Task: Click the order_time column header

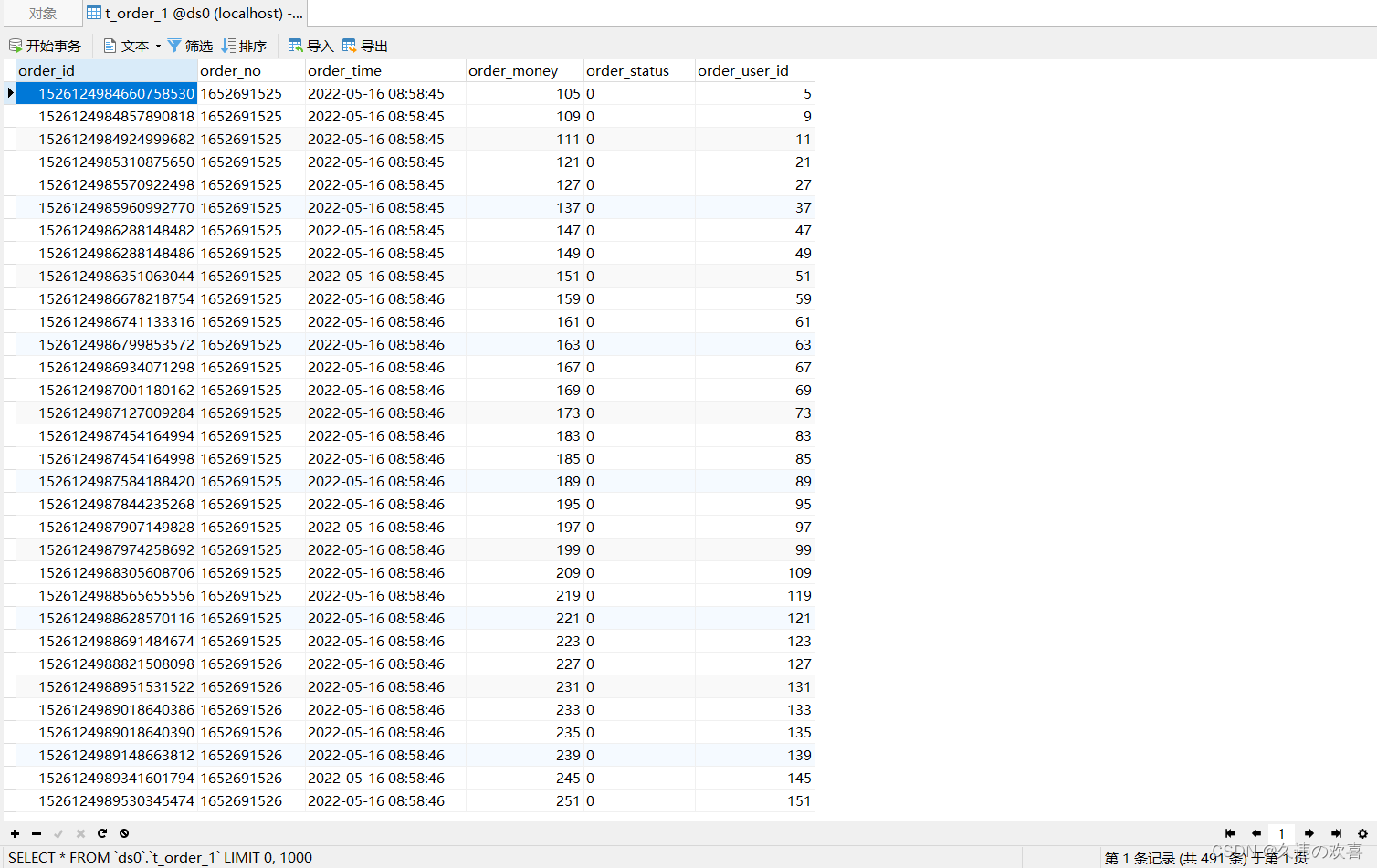Action: [x=385, y=70]
